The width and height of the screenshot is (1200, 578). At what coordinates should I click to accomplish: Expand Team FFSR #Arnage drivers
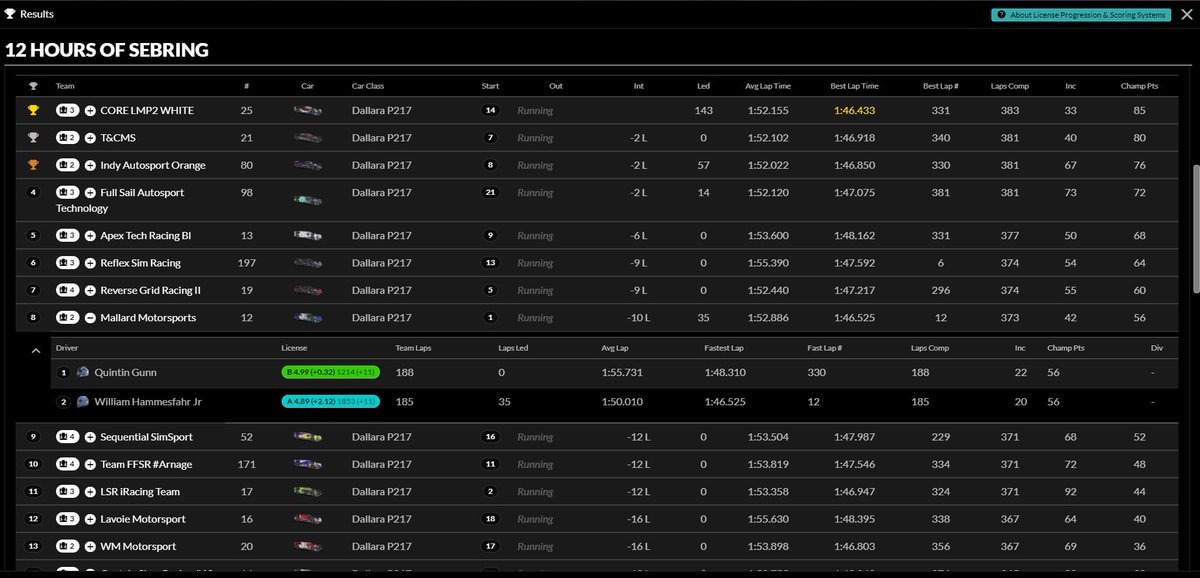pos(90,464)
